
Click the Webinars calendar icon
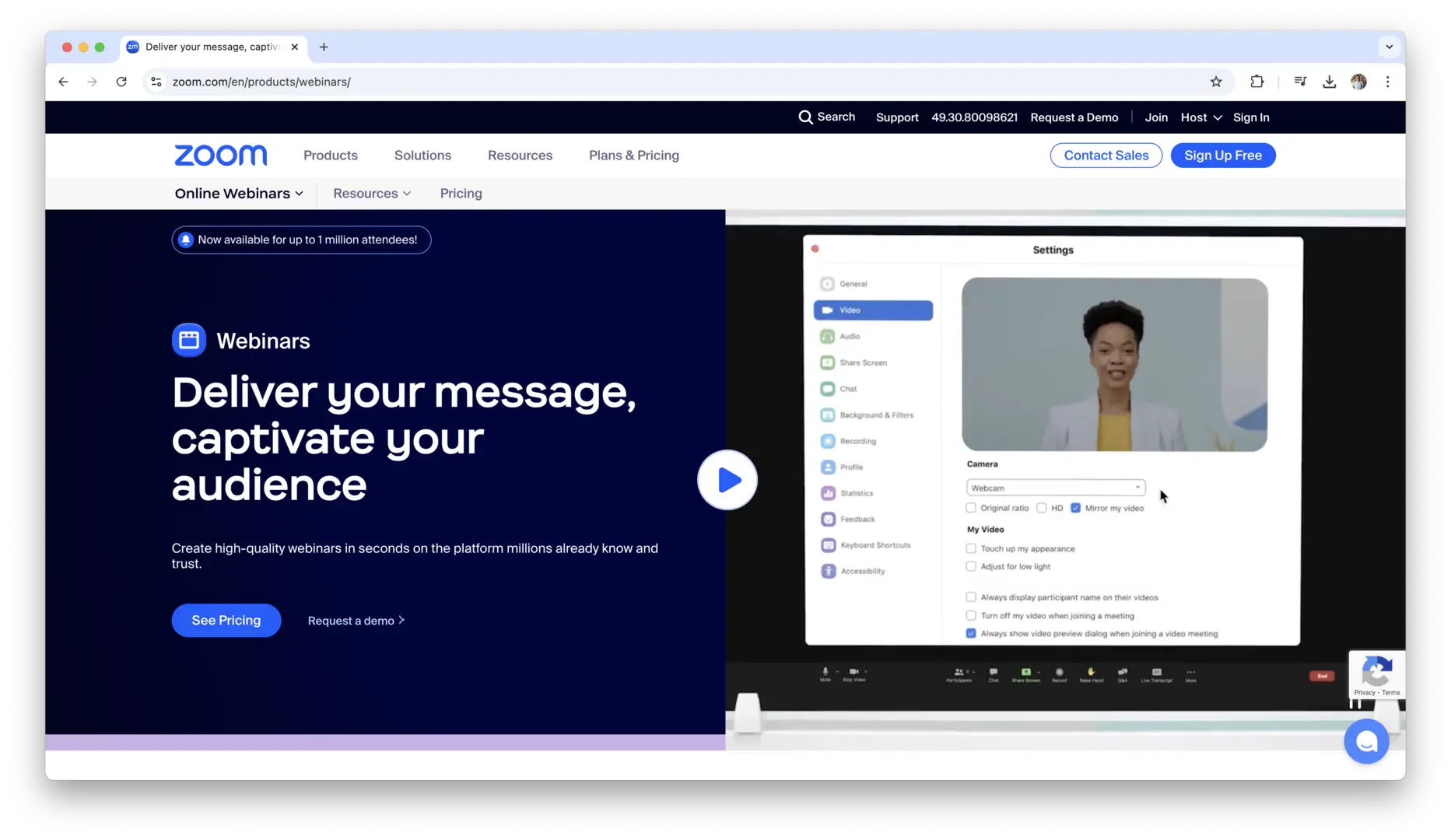pos(189,340)
